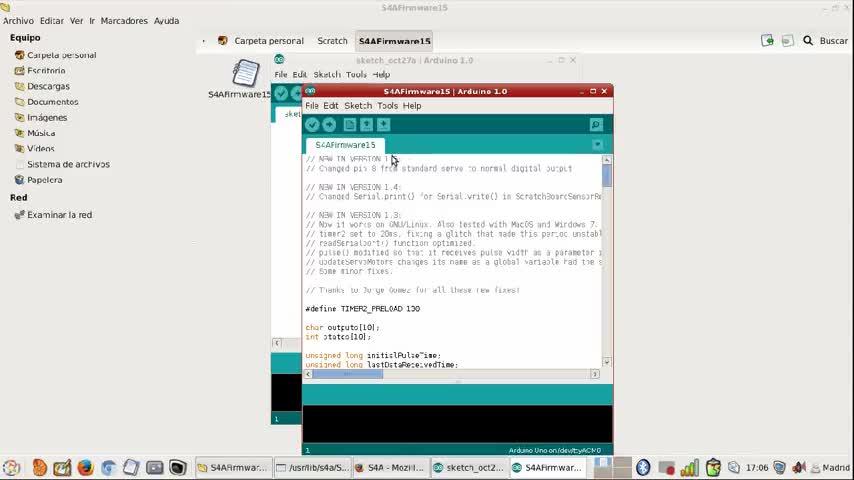Image resolution: width=854 pixels, height=480 pixels.
Task: Select Vídeos folder in the sidebar
Action: (x=34, y=148)
